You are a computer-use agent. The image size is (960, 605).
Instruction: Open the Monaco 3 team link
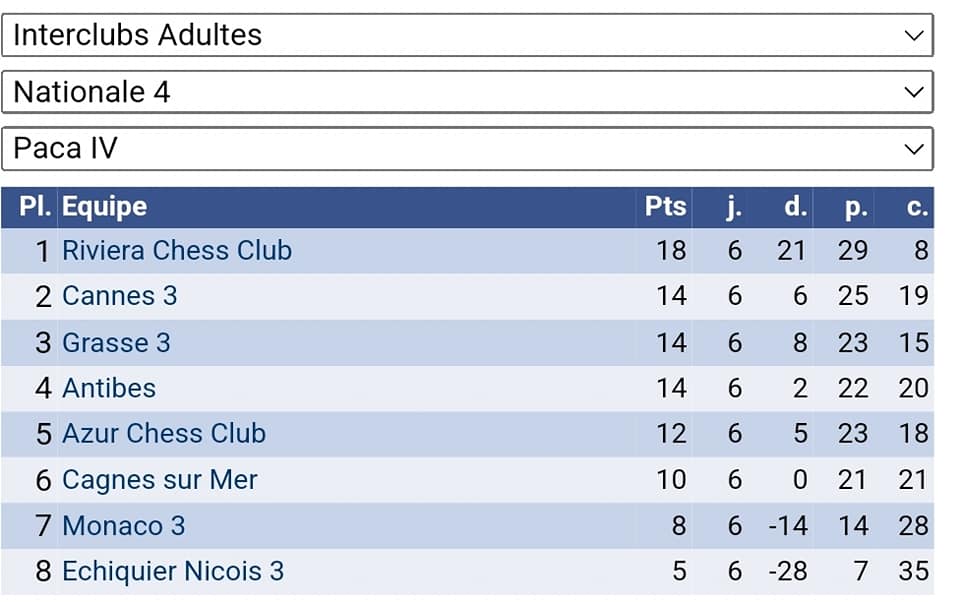pos(123,526)
